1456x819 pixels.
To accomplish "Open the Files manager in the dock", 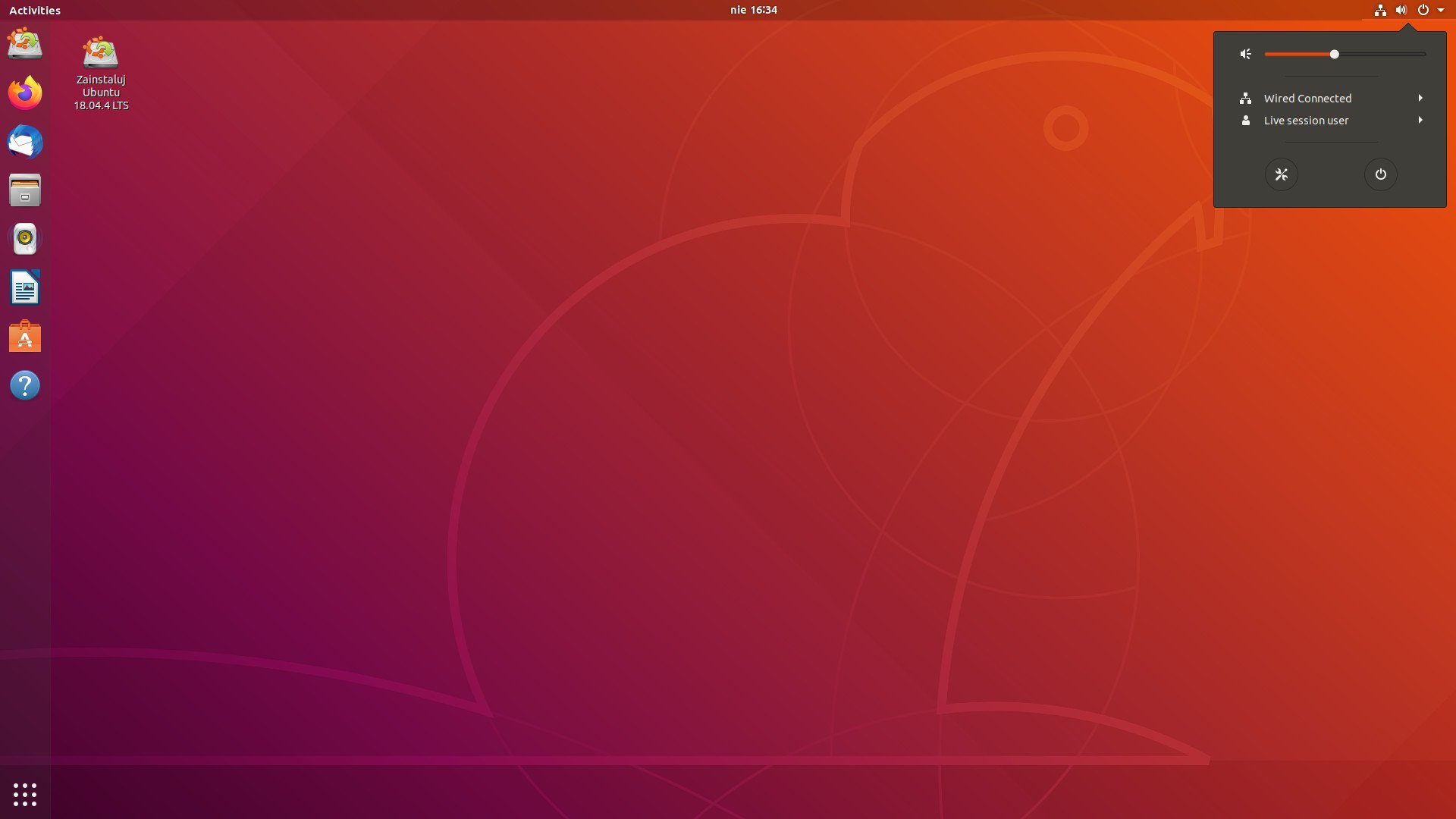I will pyautogui.click(x=25, y=190).
